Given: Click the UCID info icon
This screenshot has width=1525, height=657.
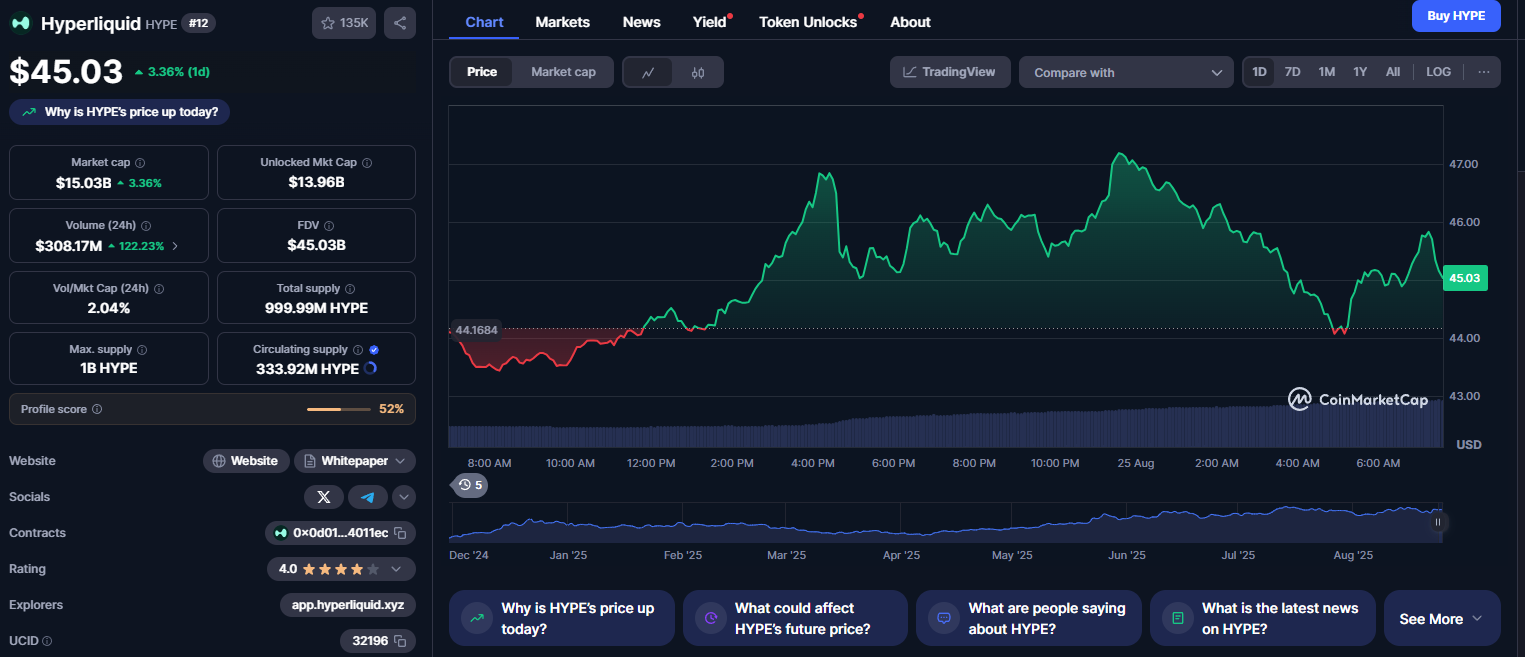Looking at the screenshot, I should [x=47, y=641].
